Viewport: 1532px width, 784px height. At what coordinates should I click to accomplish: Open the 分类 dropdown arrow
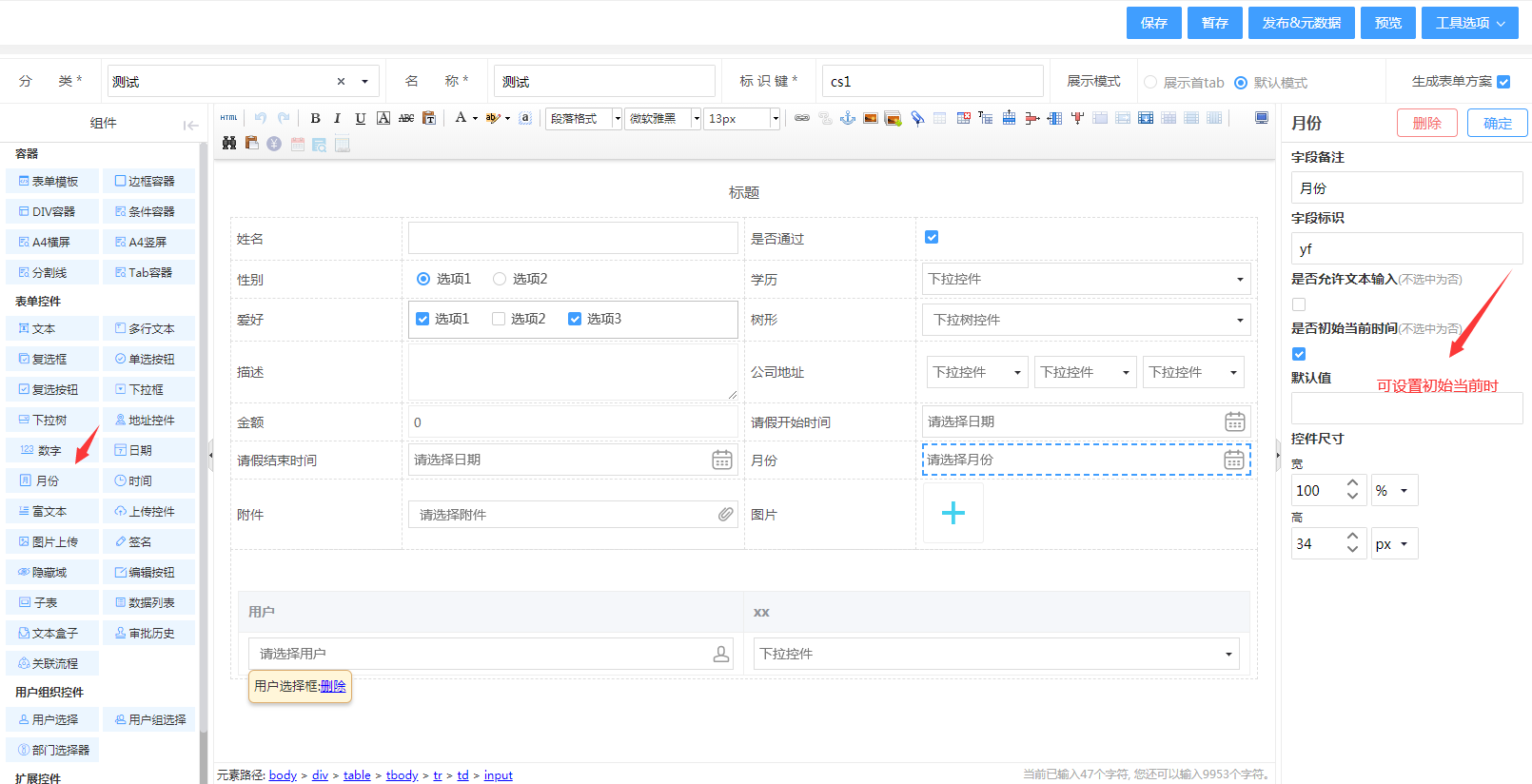point(364,82)
